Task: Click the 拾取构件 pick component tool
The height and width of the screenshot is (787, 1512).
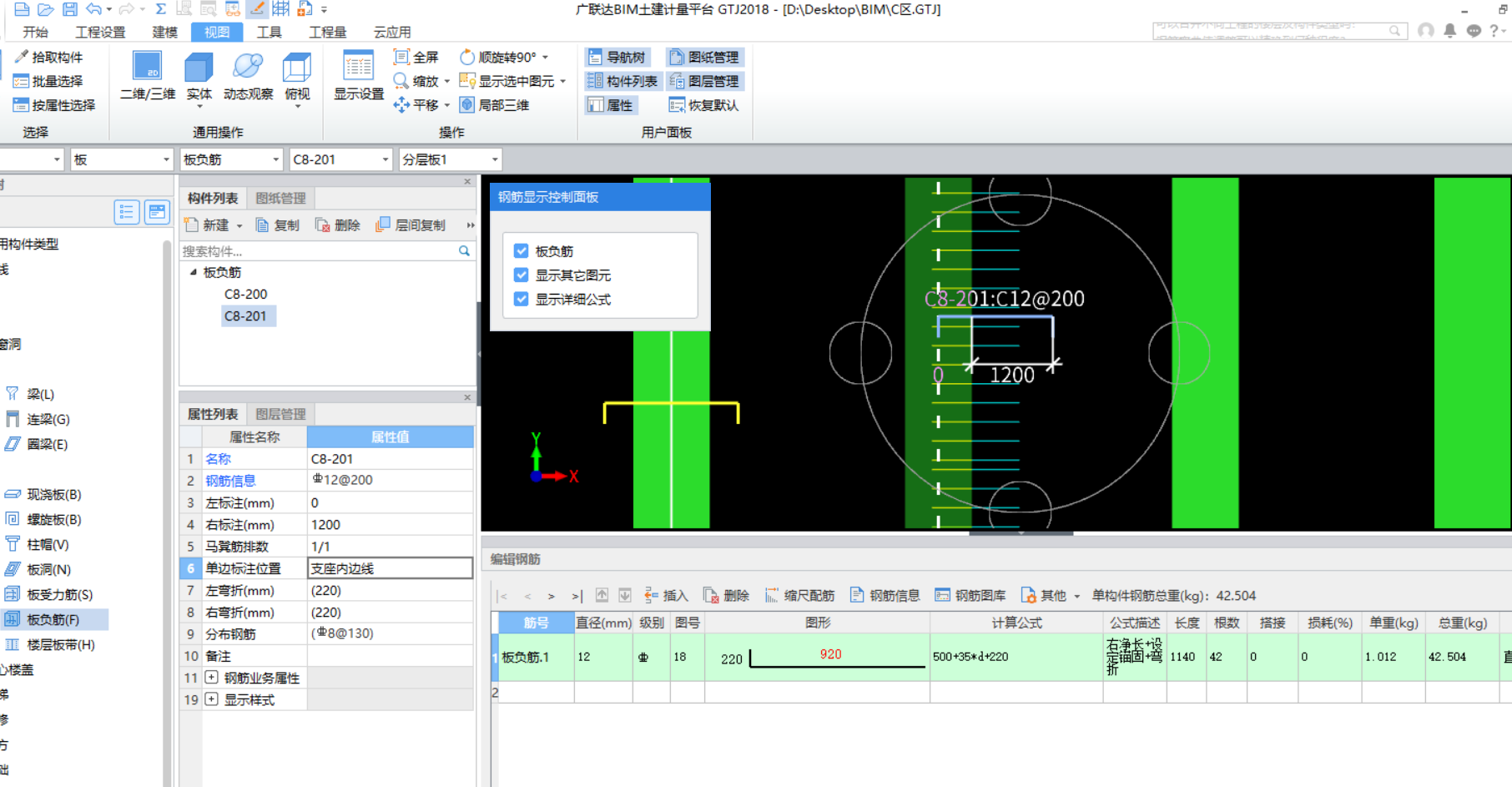Action: 49,57
